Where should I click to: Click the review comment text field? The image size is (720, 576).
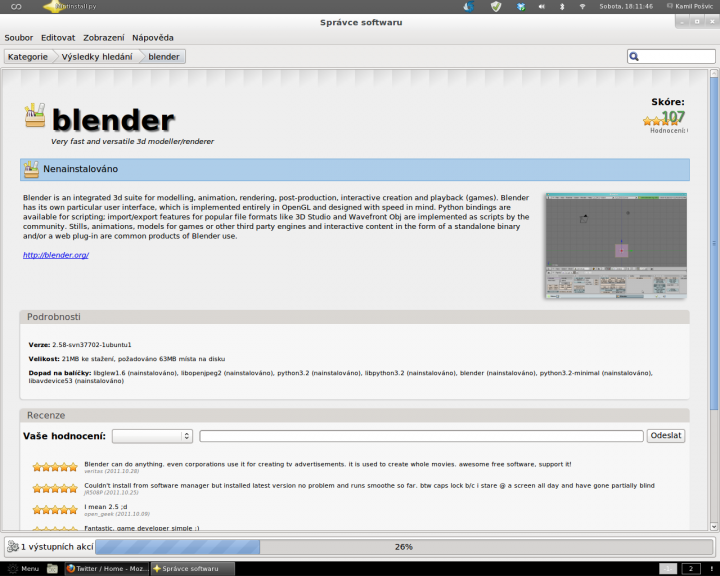(421, 436)
